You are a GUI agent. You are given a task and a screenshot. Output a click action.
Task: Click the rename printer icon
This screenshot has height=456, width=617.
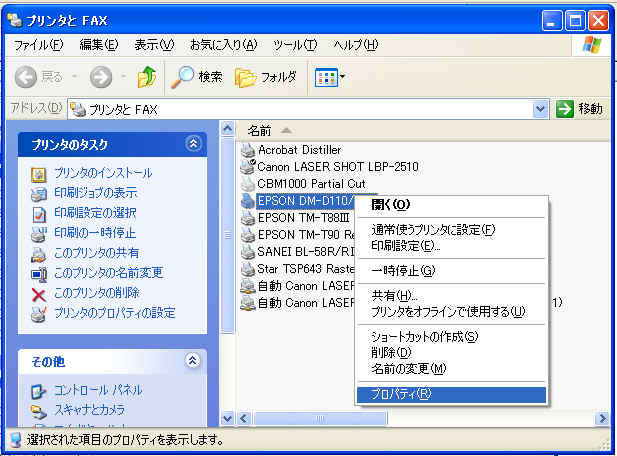[x=39, y=274]
